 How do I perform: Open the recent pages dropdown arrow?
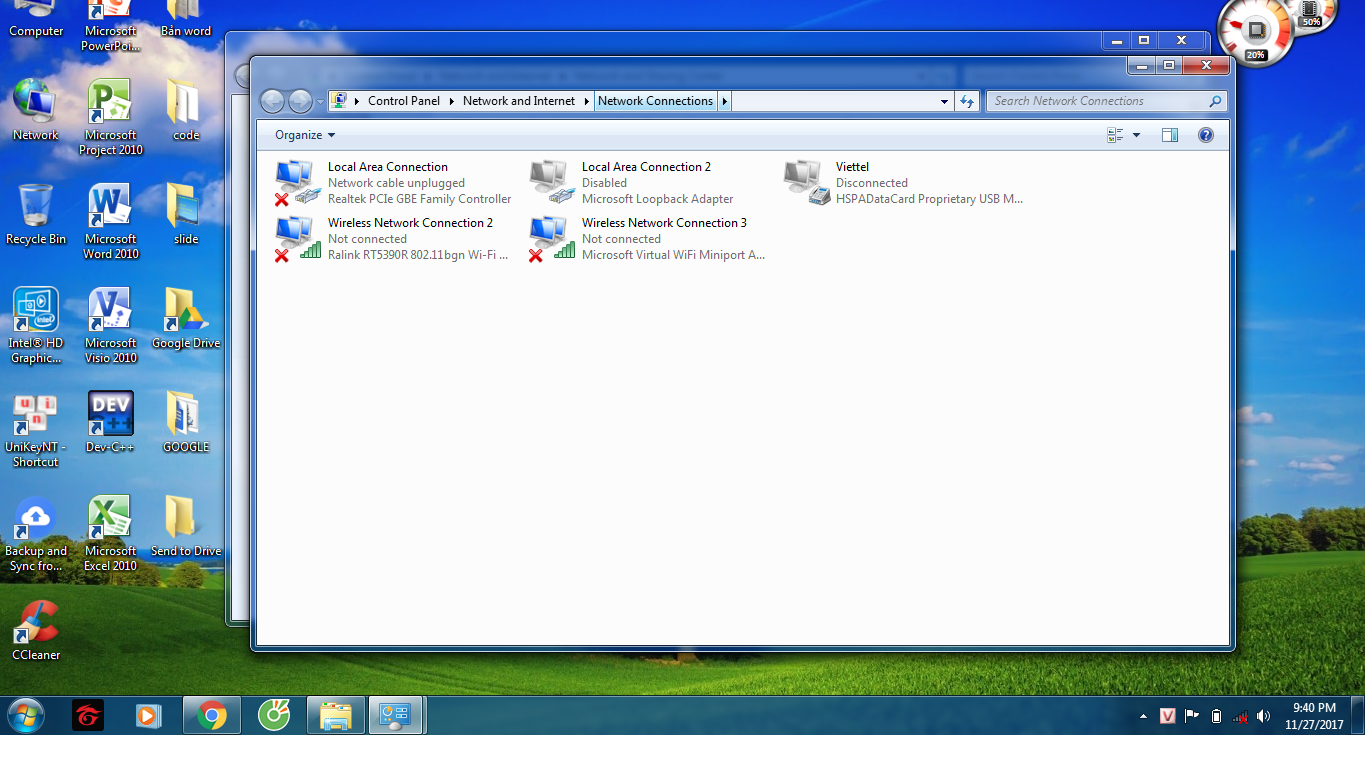[320, 101]
